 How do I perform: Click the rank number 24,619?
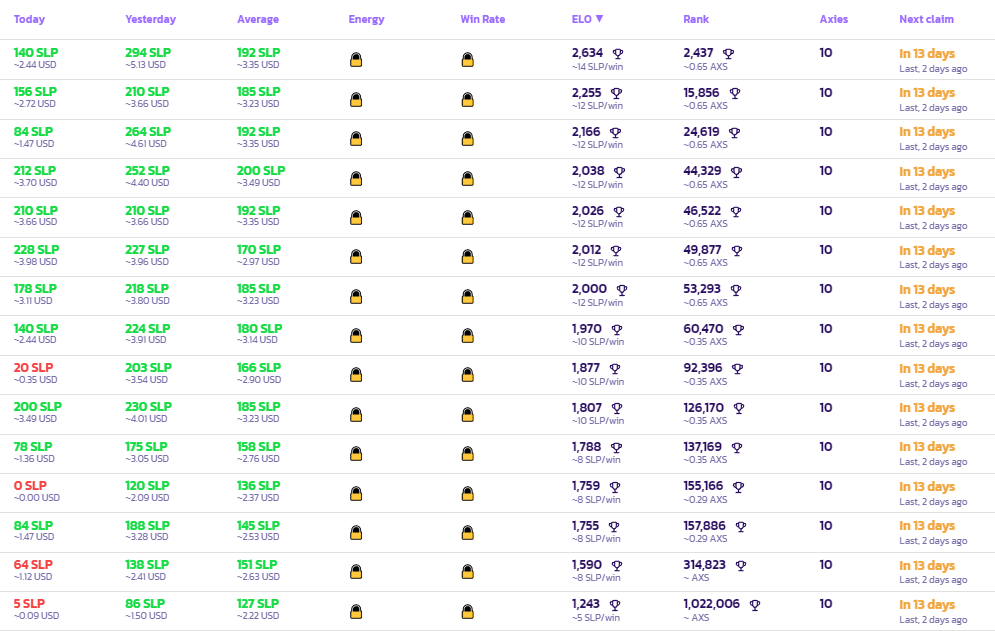pos(701,131)
